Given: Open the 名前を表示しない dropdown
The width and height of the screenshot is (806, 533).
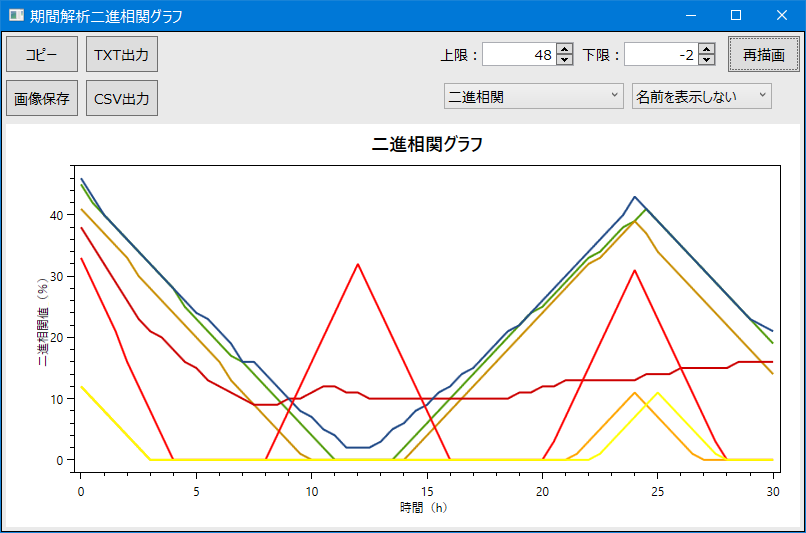Looking at the screenshot, I should point(702,96).
